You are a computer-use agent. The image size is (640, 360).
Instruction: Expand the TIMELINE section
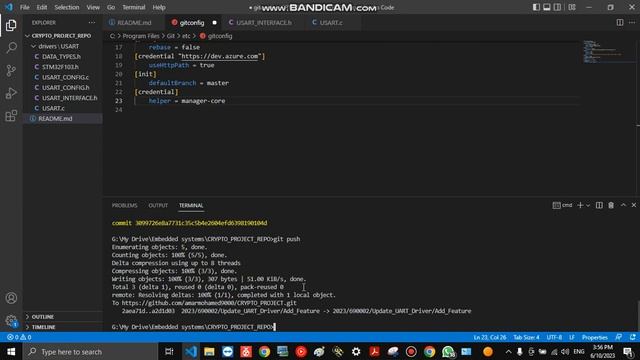[62, 327]
